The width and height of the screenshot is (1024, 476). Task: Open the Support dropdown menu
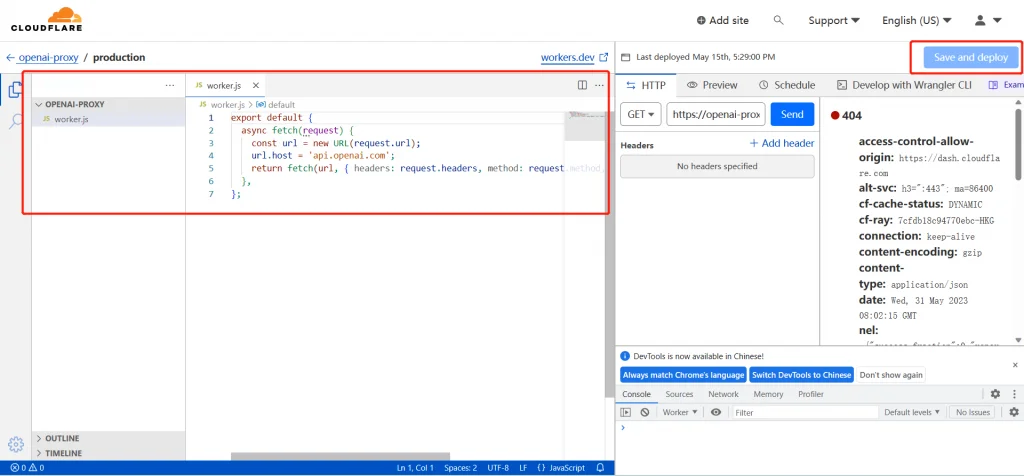(x=834, y=20)
